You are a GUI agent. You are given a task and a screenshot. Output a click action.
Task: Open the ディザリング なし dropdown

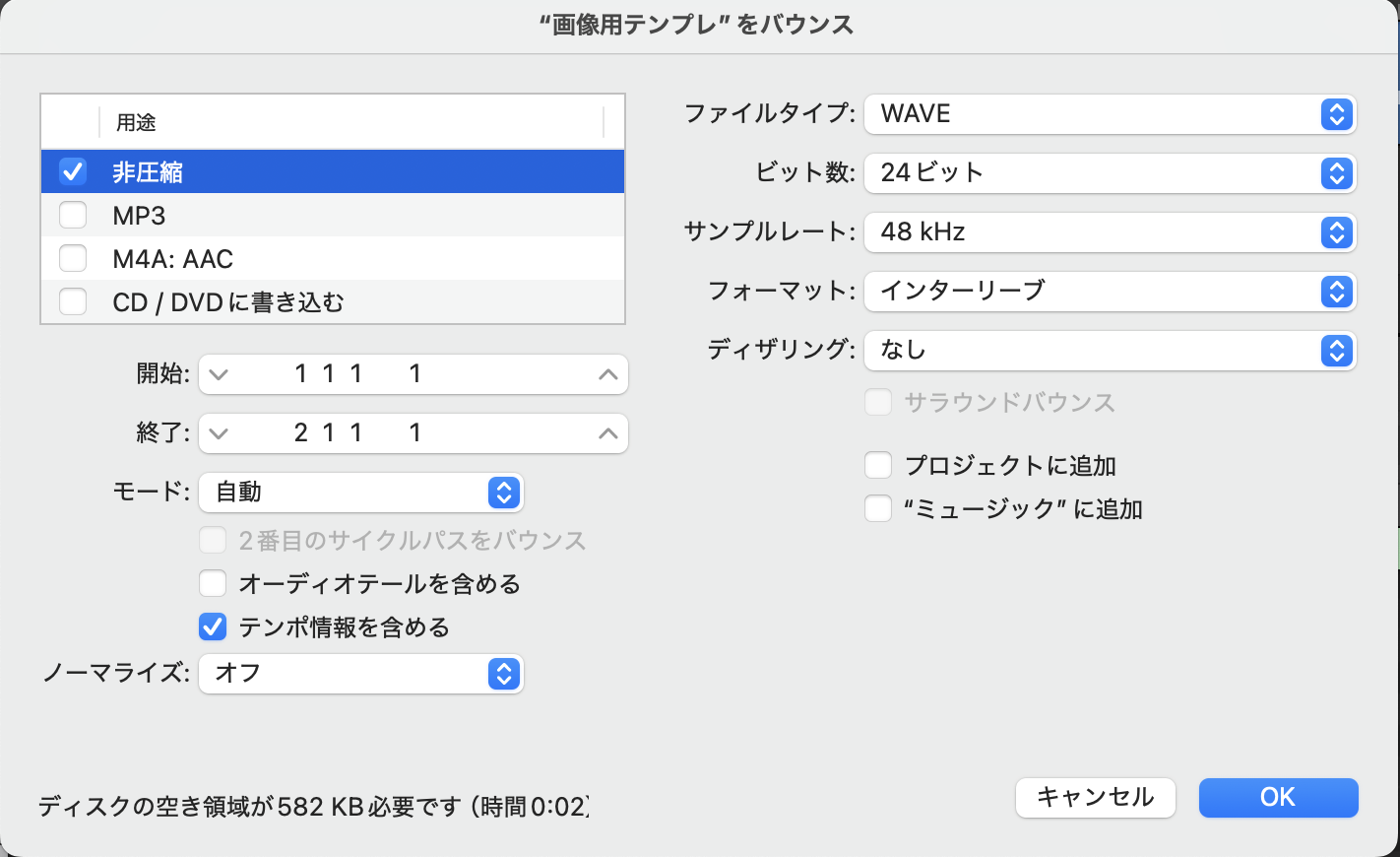1110,351
